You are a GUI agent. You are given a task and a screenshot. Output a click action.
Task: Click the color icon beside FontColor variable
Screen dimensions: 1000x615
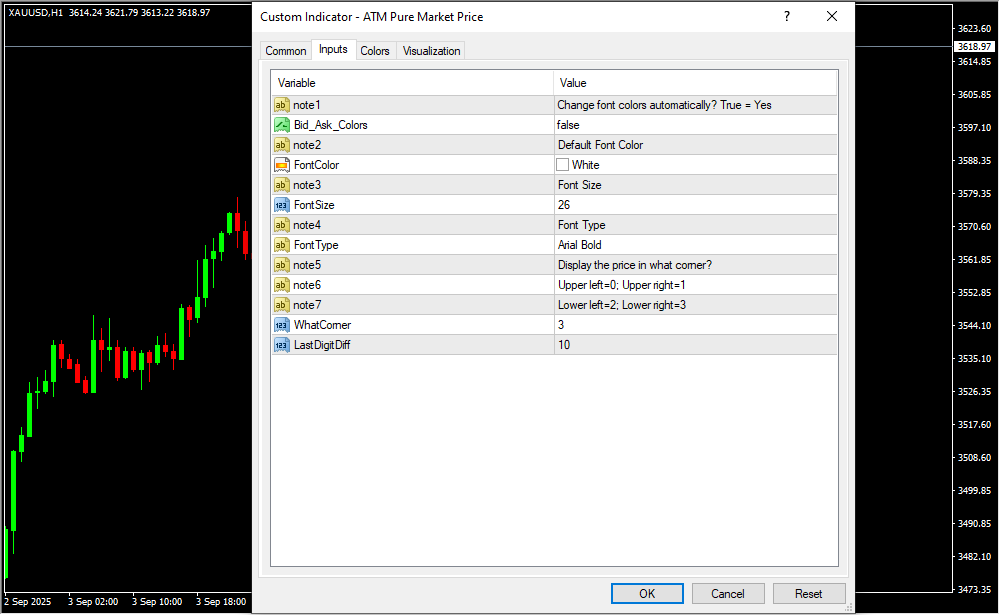click(281, 165)
